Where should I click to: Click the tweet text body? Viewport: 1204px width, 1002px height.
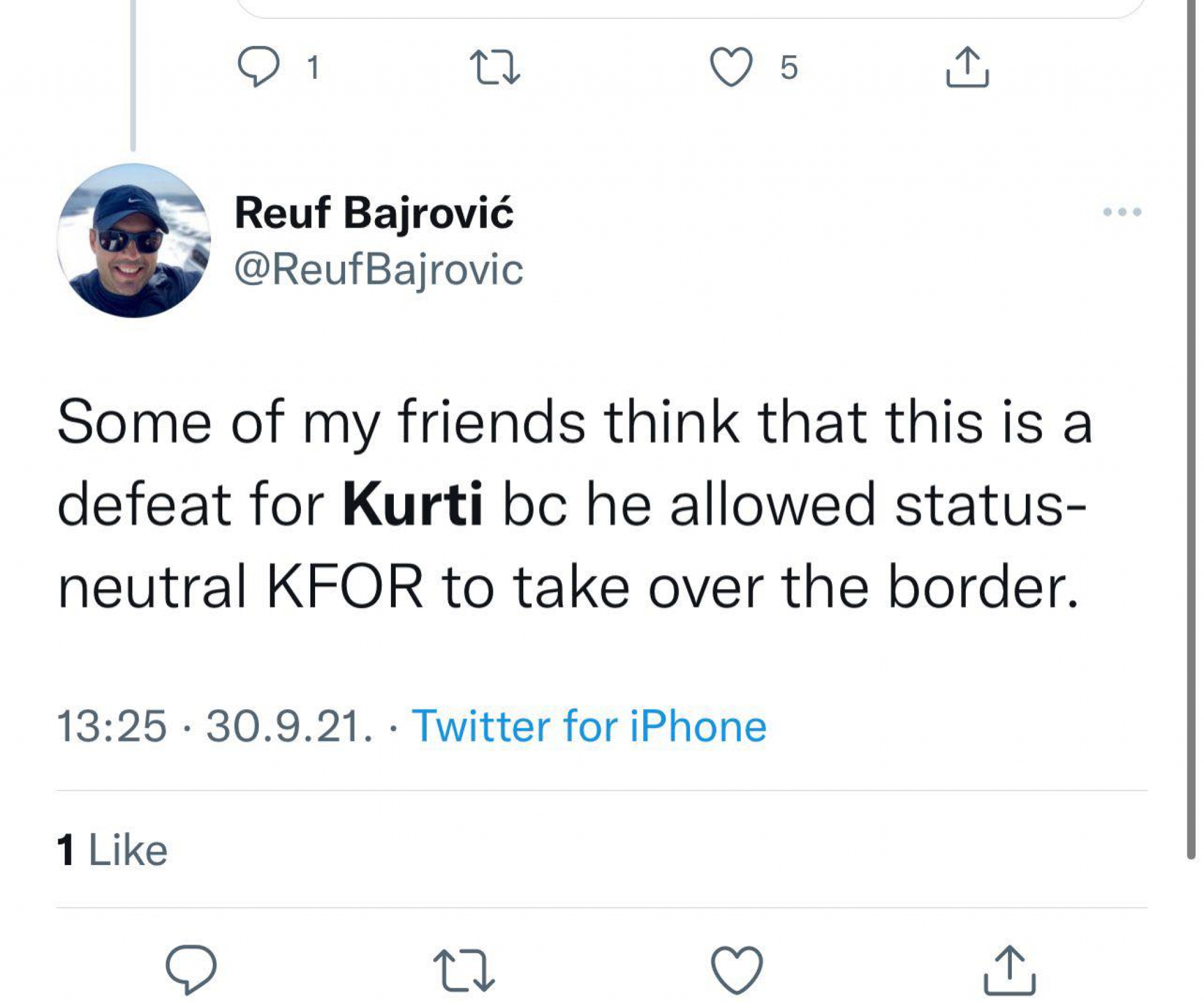point(573,505)
